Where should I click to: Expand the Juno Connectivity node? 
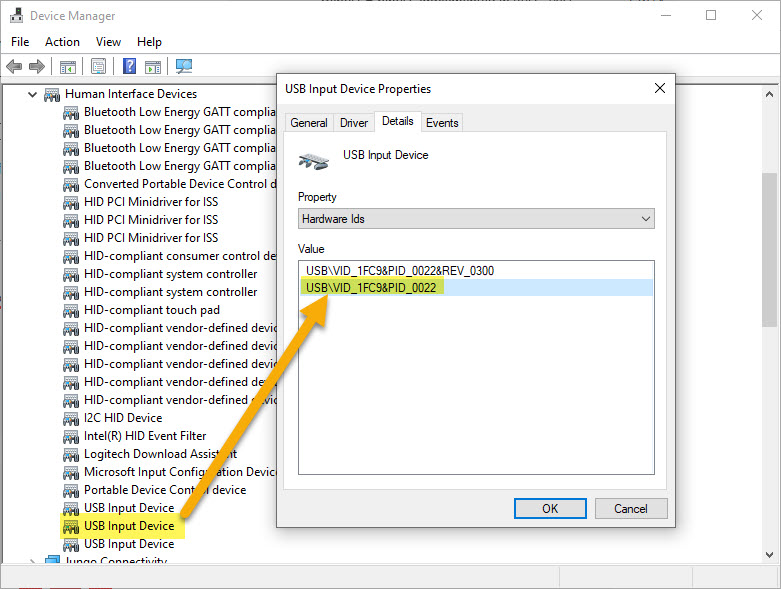click(x=33, y=562)
